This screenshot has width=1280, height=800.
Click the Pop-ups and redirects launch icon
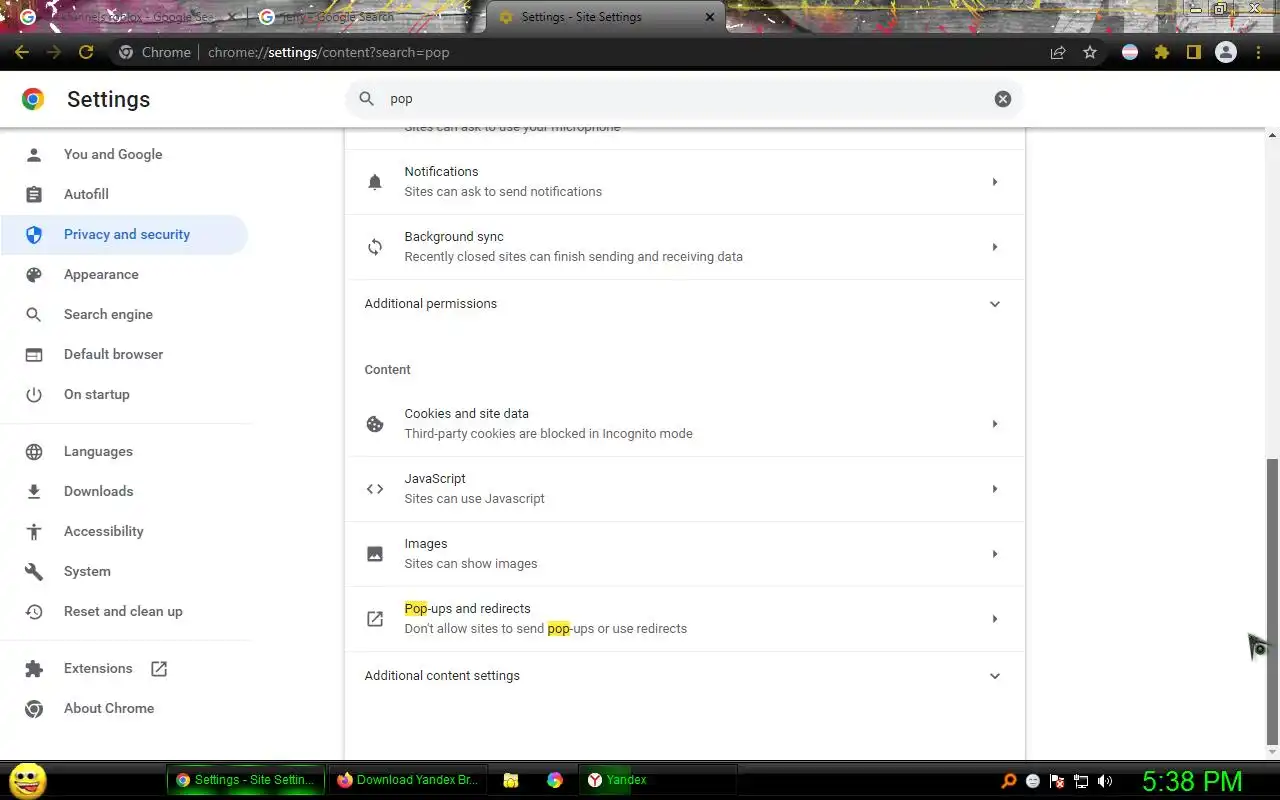[x=375, y=619]
